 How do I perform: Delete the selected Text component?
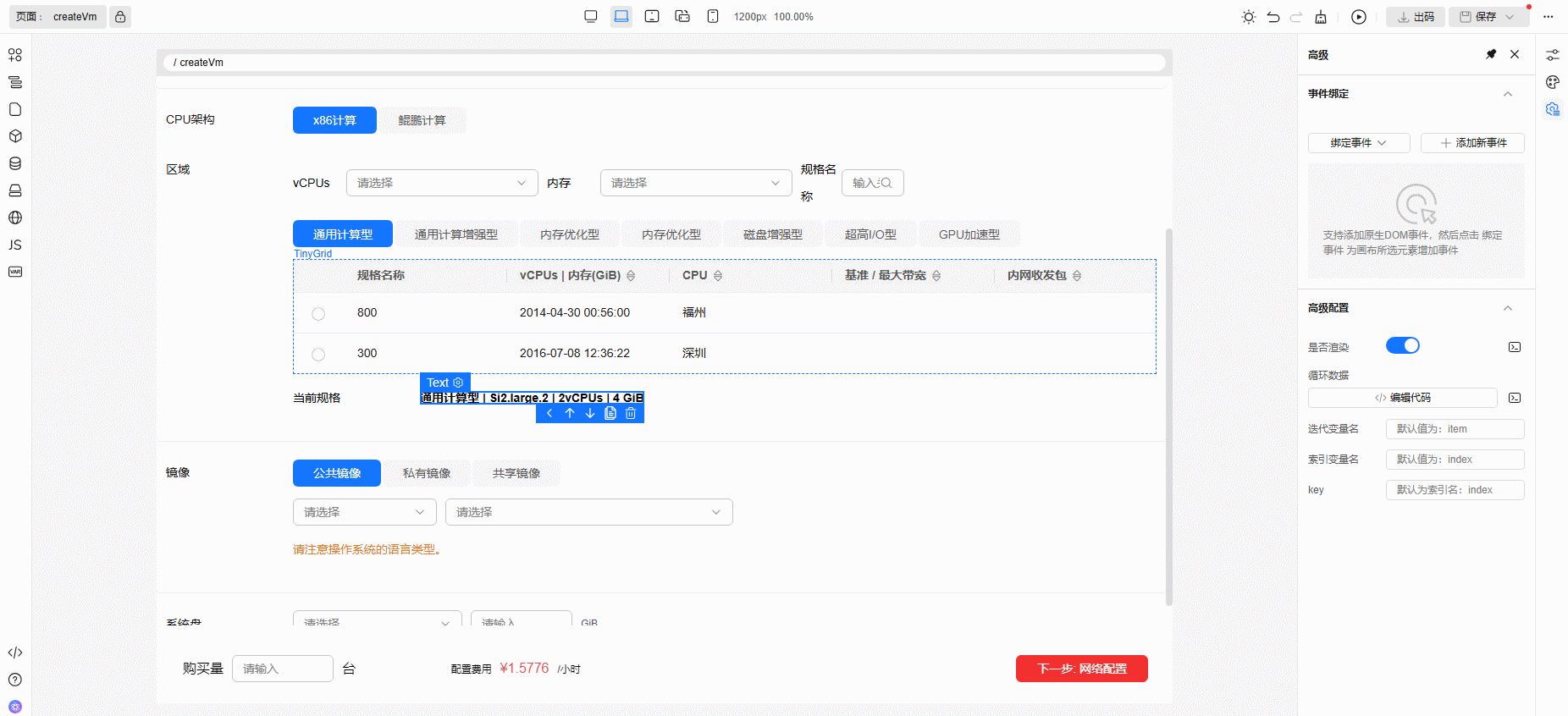tap(631, 413)
